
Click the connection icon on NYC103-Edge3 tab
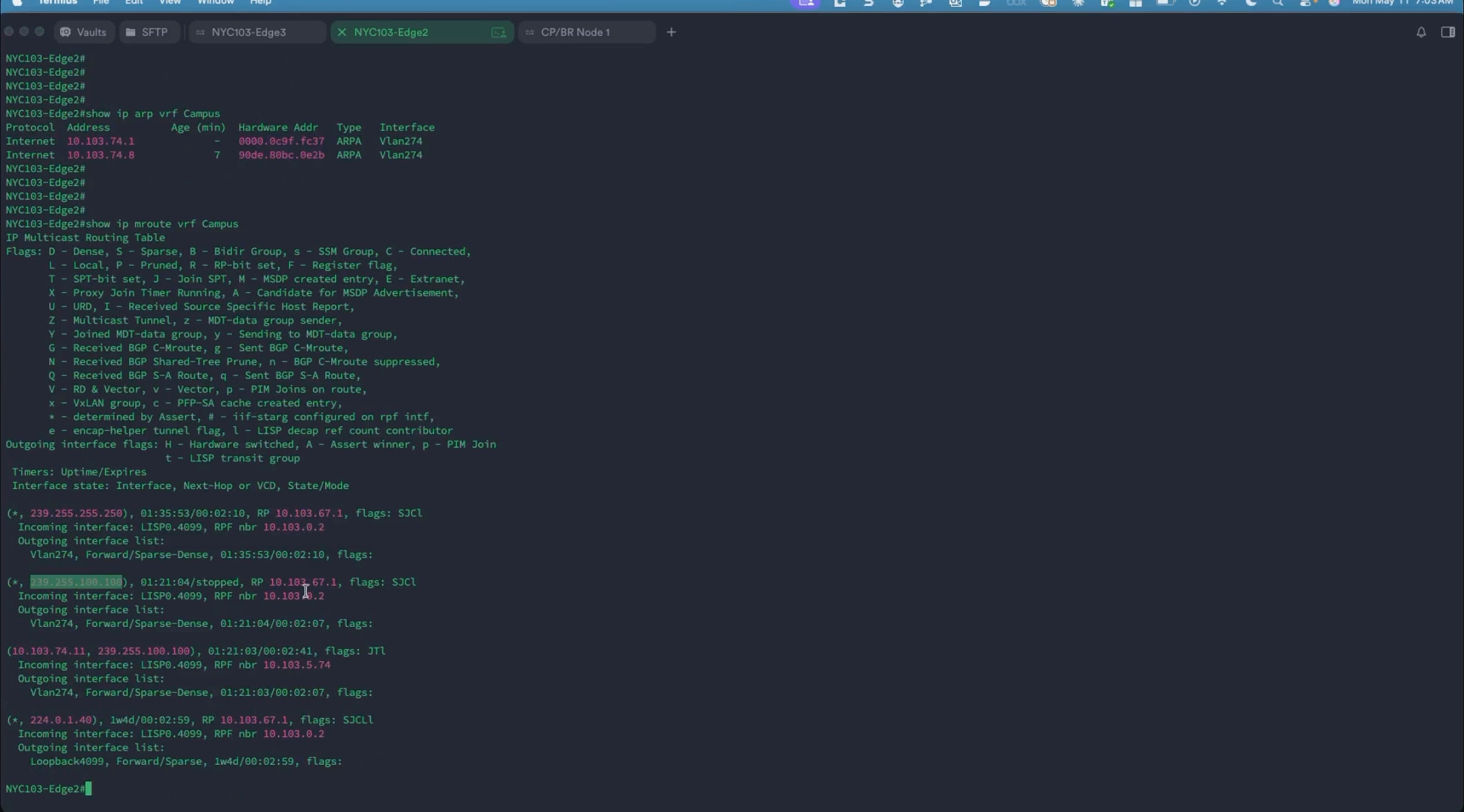pyautogui.click(x=200, y=32)
